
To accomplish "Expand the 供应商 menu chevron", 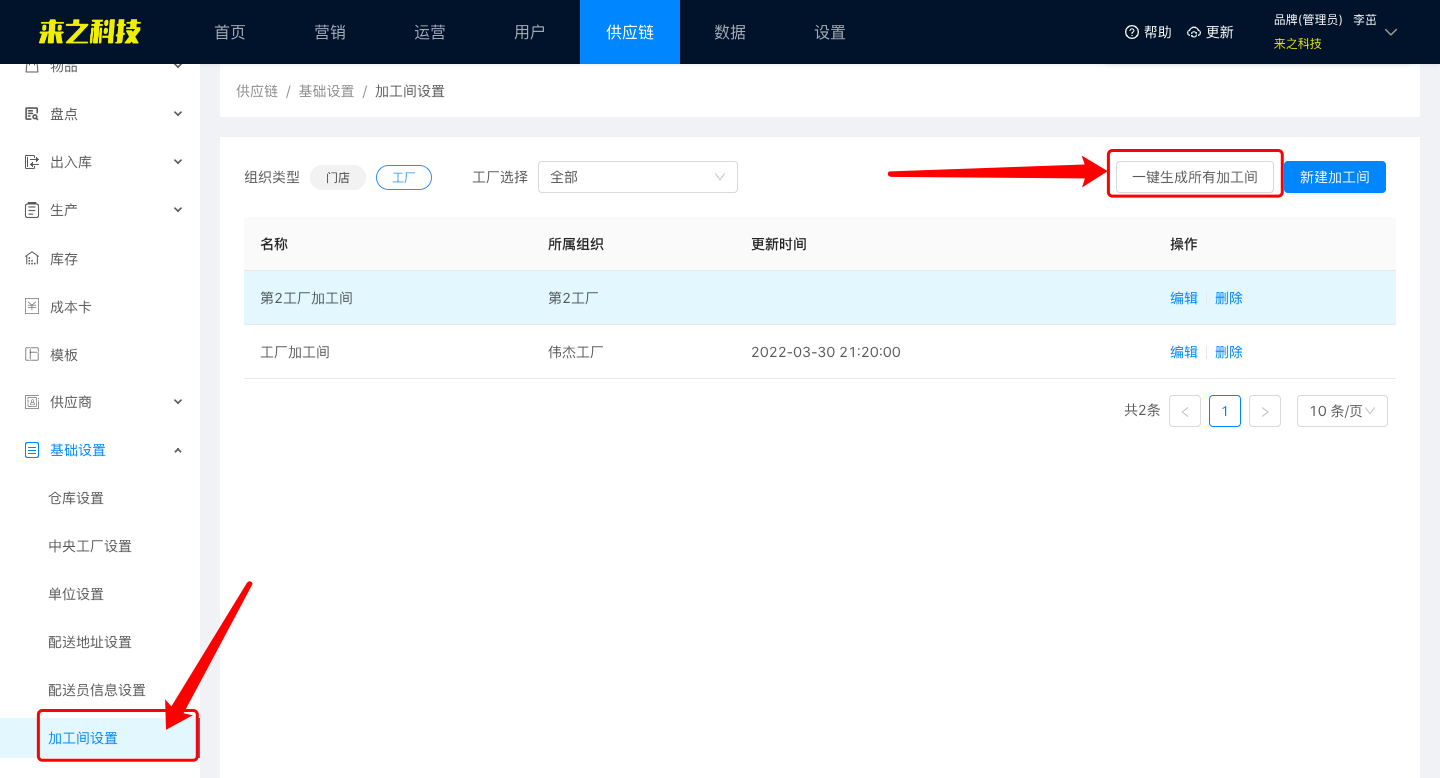I will pyautogui.click(x=178, y=402).
